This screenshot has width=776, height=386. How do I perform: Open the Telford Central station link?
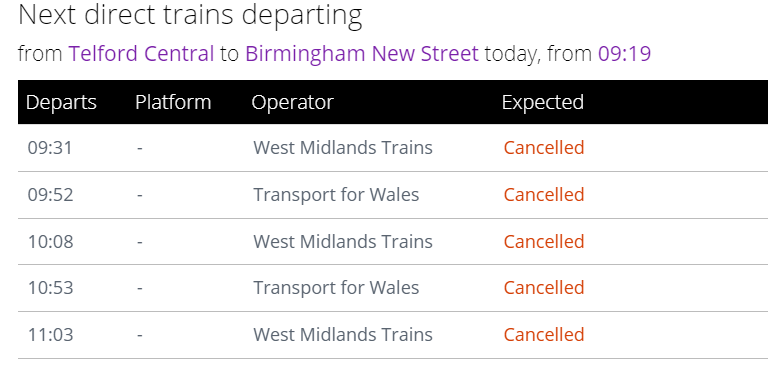click(141, 53)
